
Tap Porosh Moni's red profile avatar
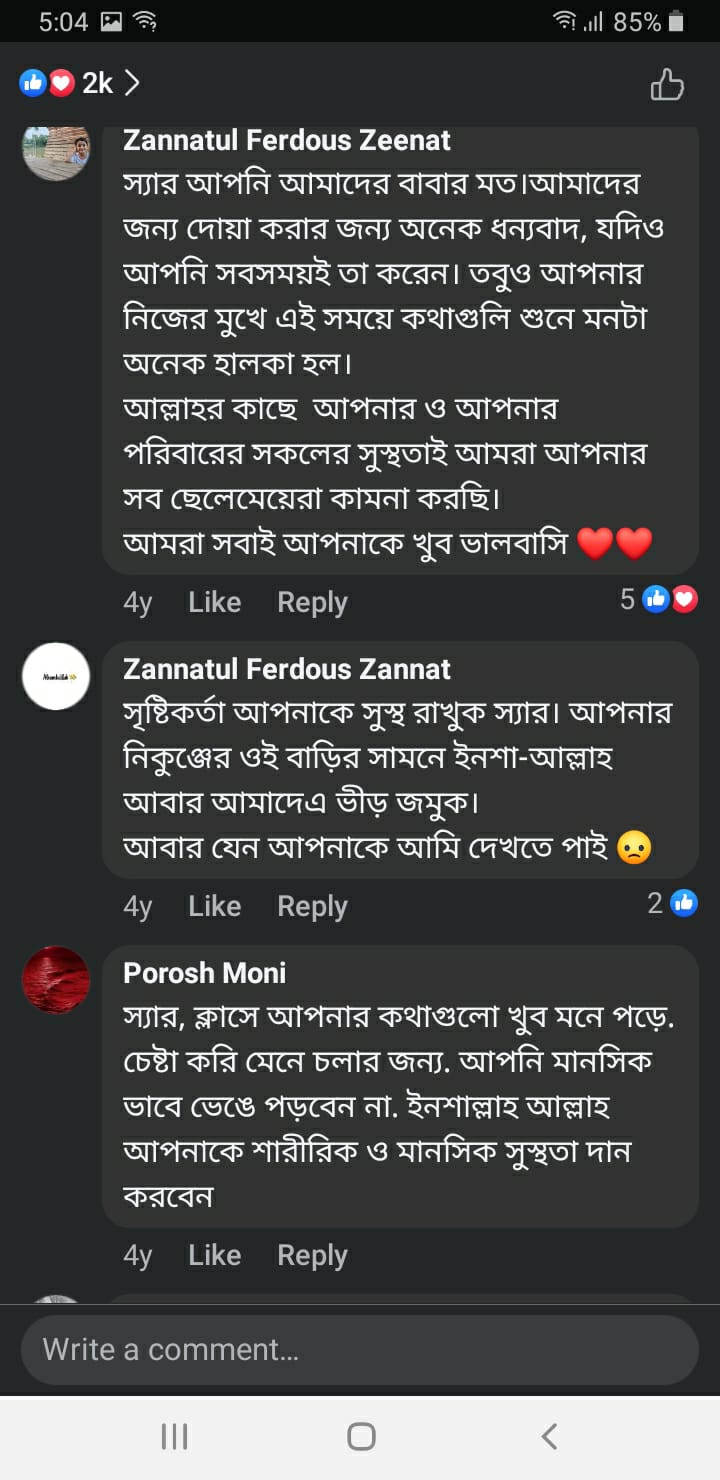pyautogui.click(x=56, y=980)
